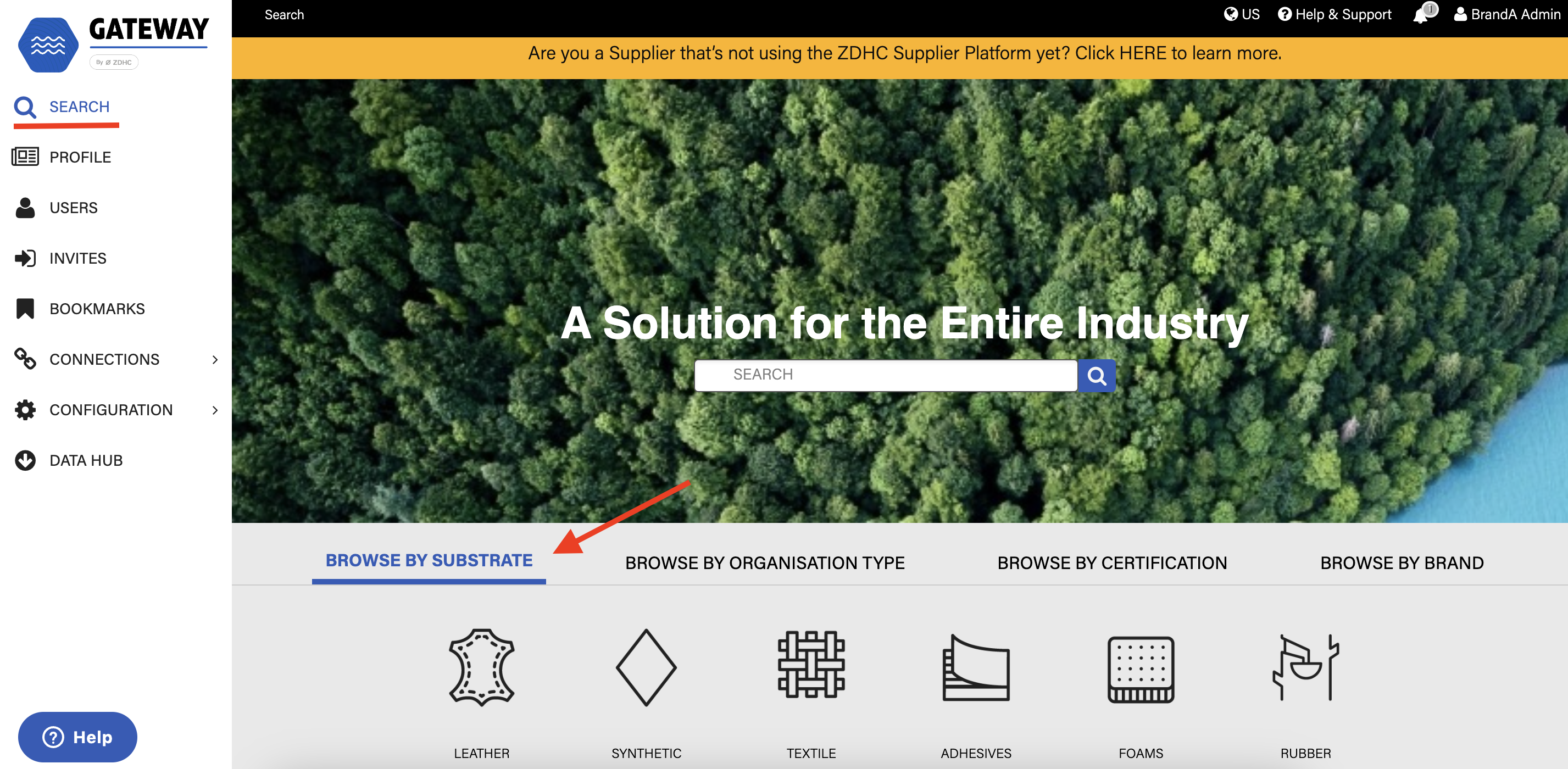The height and width of the screenshot is (769, 1568).
Task: Open the Search magnifier icon in sidebar
Action: (x=25, y=107)
